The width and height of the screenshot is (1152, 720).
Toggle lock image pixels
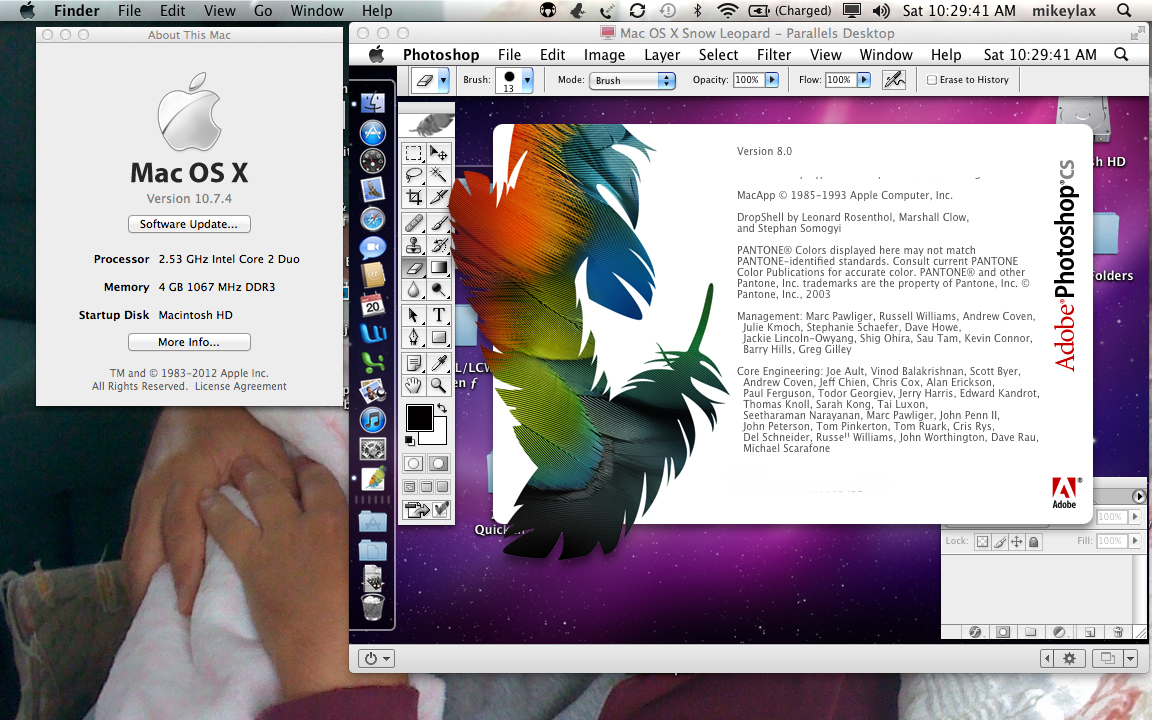(1000, 541)
